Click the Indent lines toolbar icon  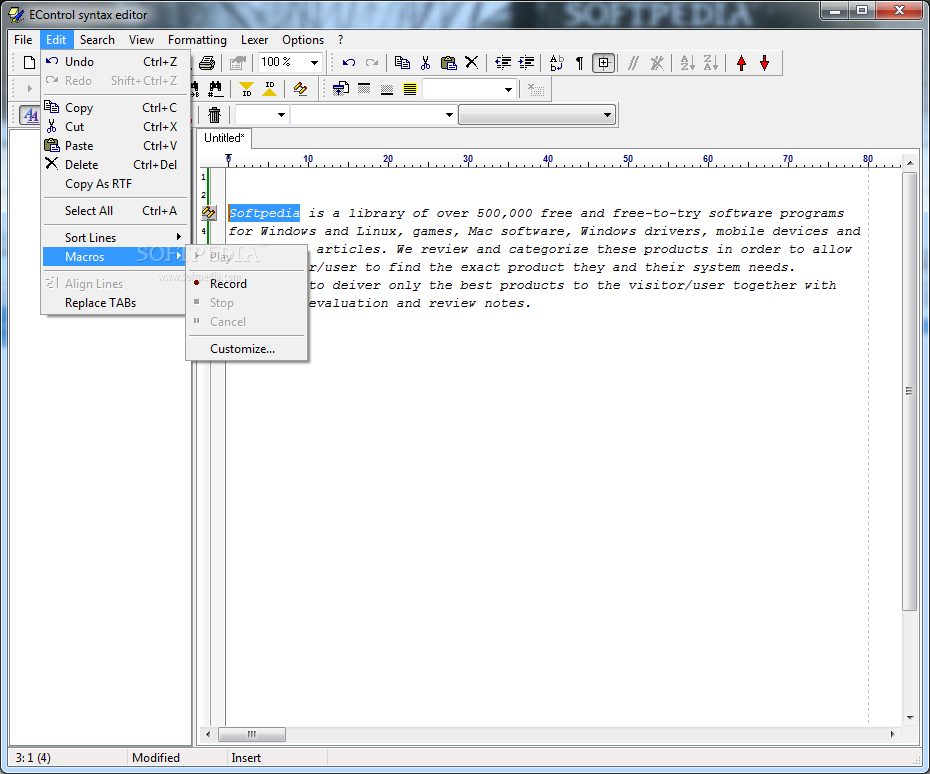(x=526, y=62)
